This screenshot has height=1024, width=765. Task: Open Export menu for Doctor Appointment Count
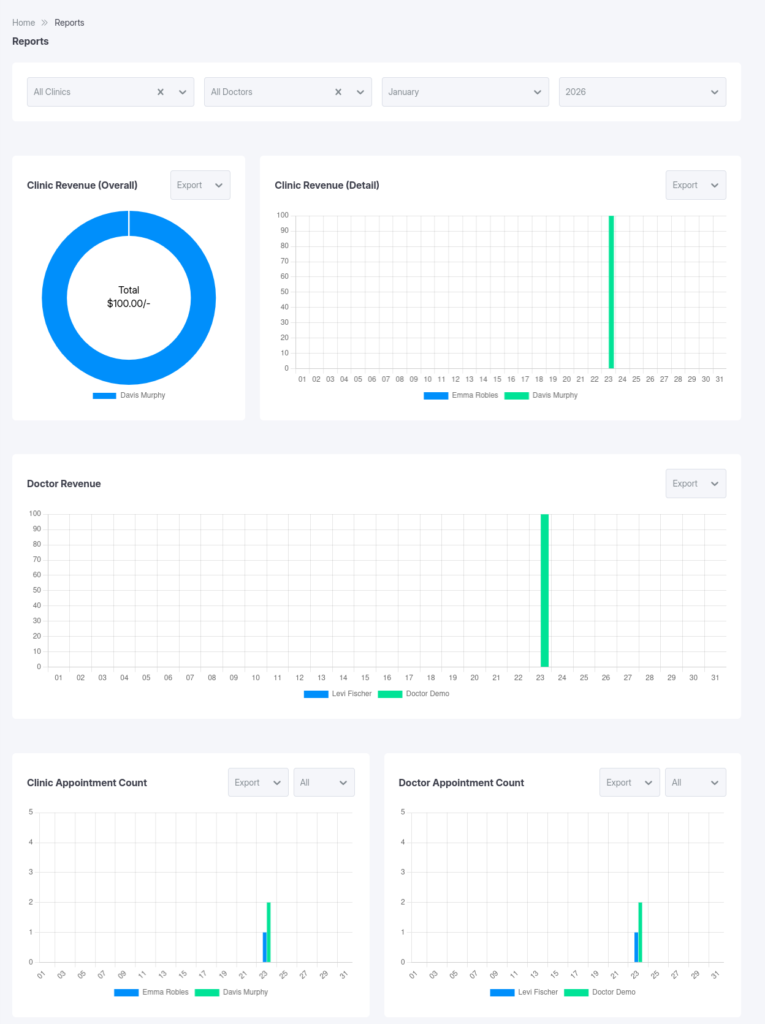point(629,783)
